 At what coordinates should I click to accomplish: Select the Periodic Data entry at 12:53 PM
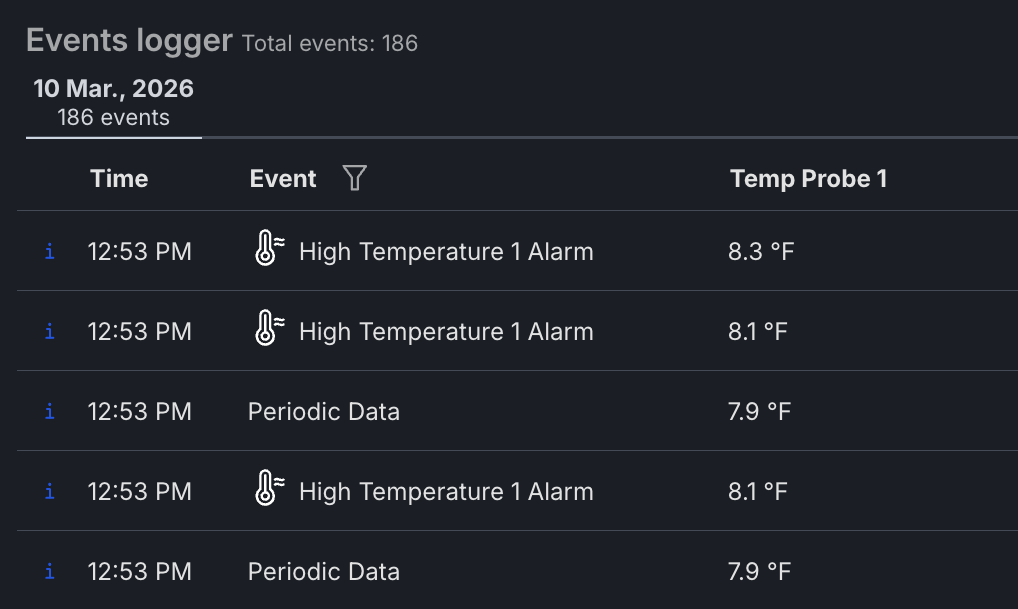(x=323, y=411)
